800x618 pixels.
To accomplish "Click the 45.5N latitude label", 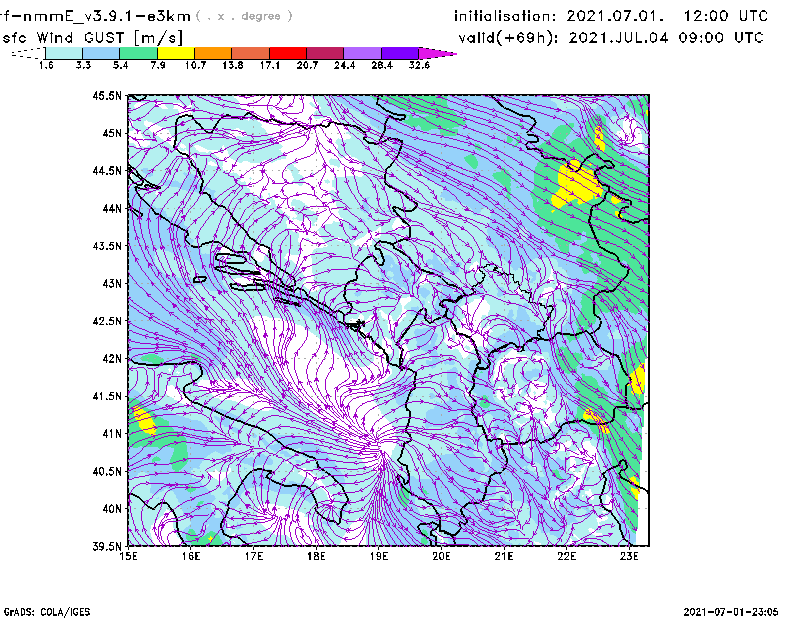I will (107, 95).
